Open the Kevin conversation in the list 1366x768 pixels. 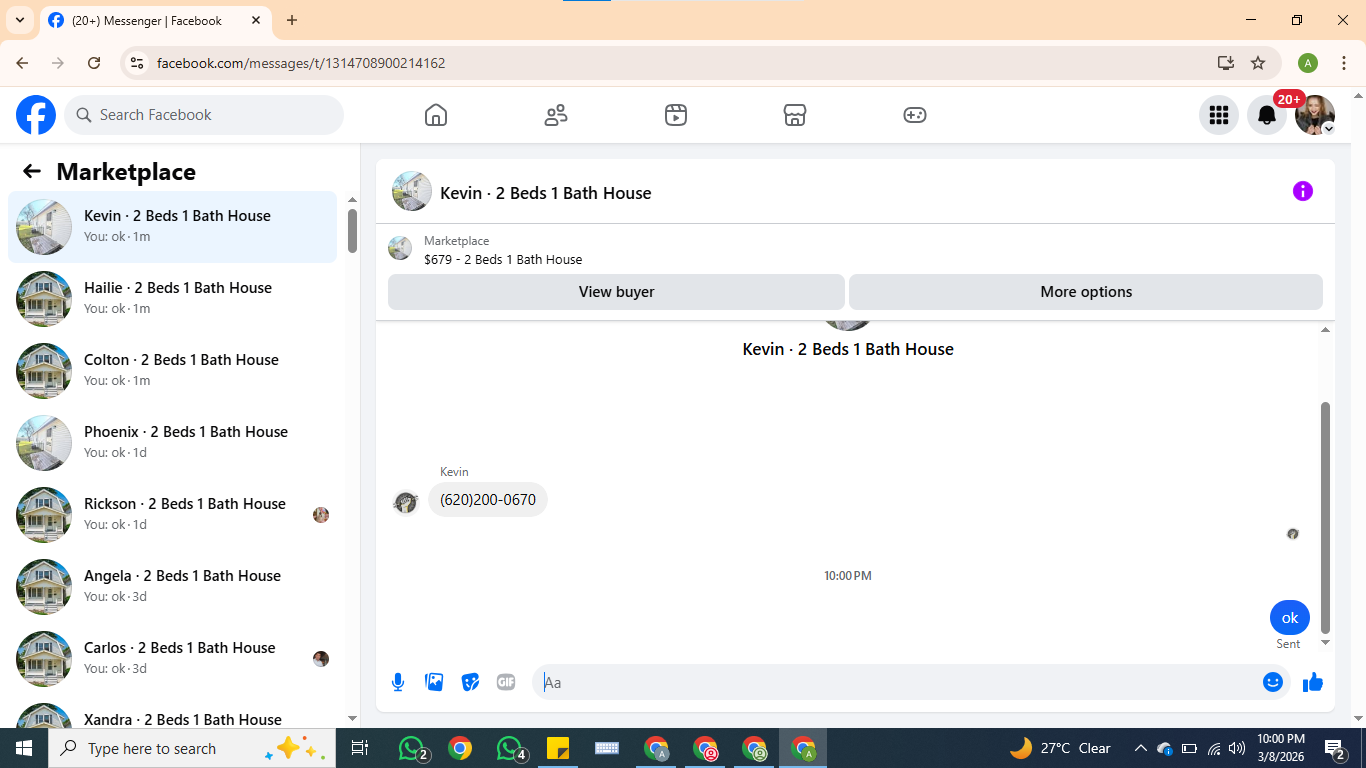click(173, 227)
